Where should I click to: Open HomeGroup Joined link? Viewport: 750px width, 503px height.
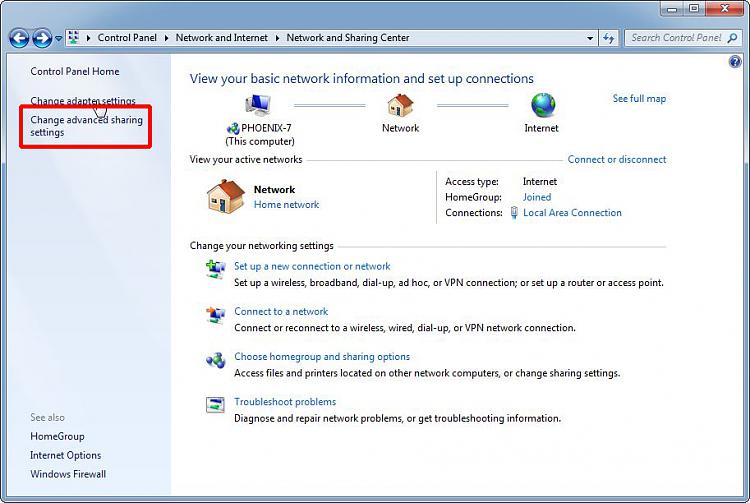coord(537,197)
